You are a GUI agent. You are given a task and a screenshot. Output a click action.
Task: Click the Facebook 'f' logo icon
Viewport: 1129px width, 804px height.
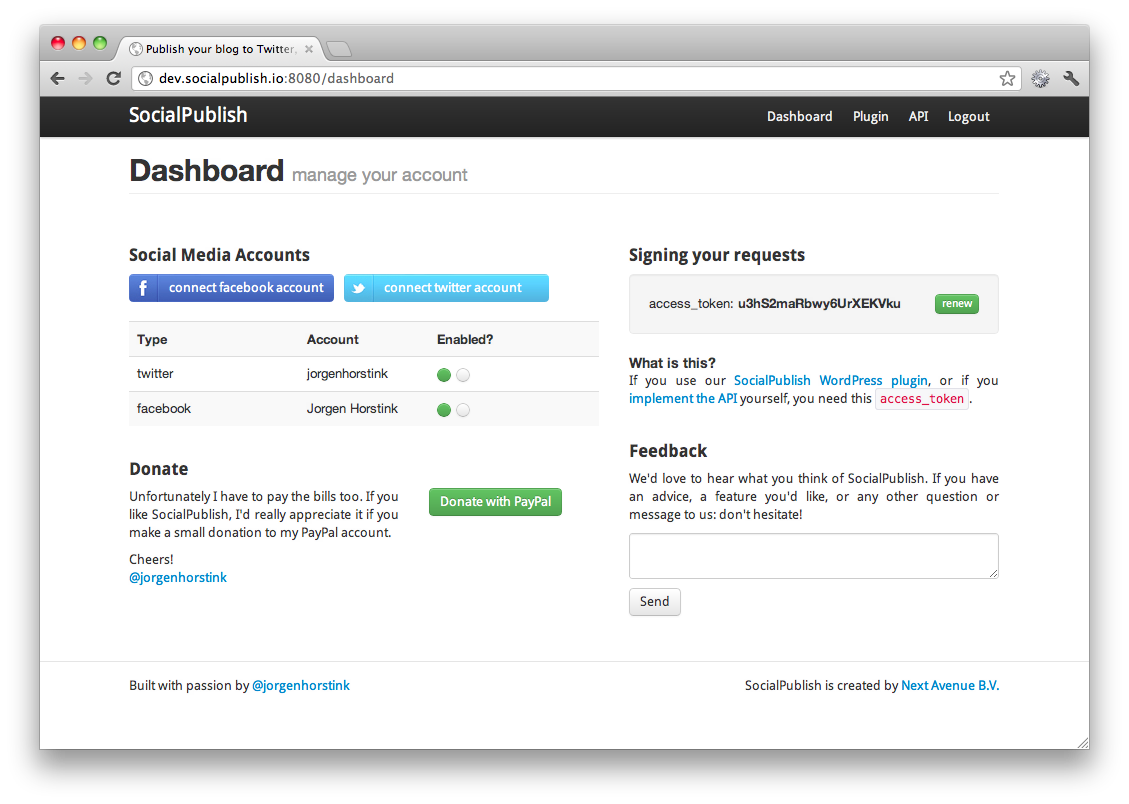[x=143, y=288]
